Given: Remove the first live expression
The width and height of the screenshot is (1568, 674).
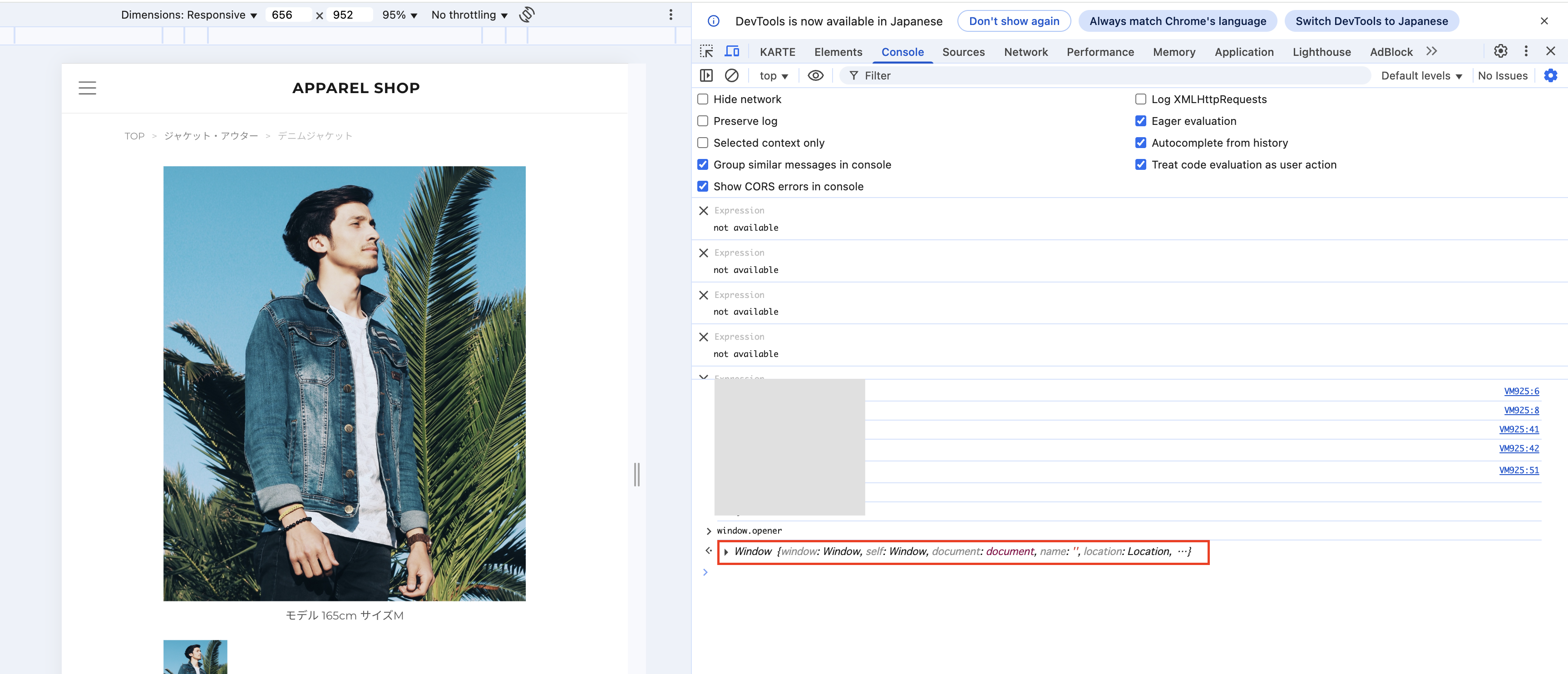Looking at the screenshot, I should pos(704,211).
